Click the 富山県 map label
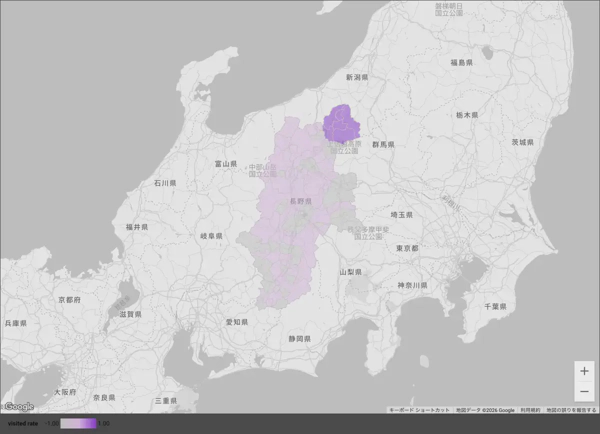This screenshot has height=434, width=600. [226, 164]
